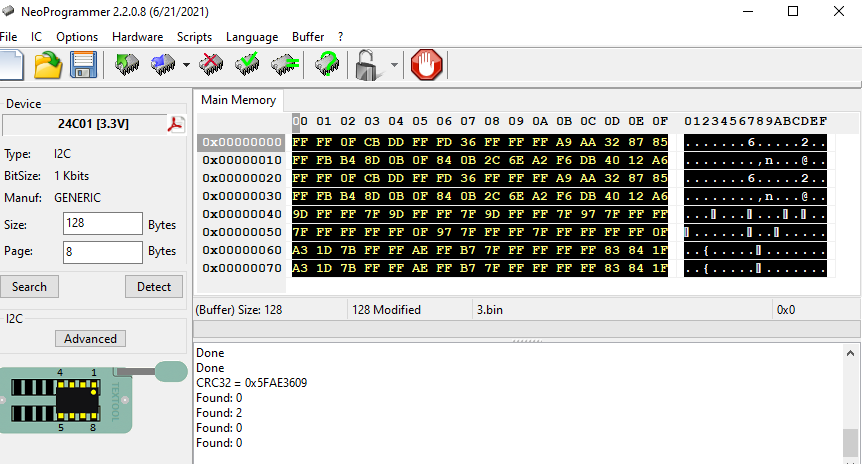This screenshot has width=862, height=464.
Task: Click the log panel vertical scrollbar
Action: click(850, 400)
